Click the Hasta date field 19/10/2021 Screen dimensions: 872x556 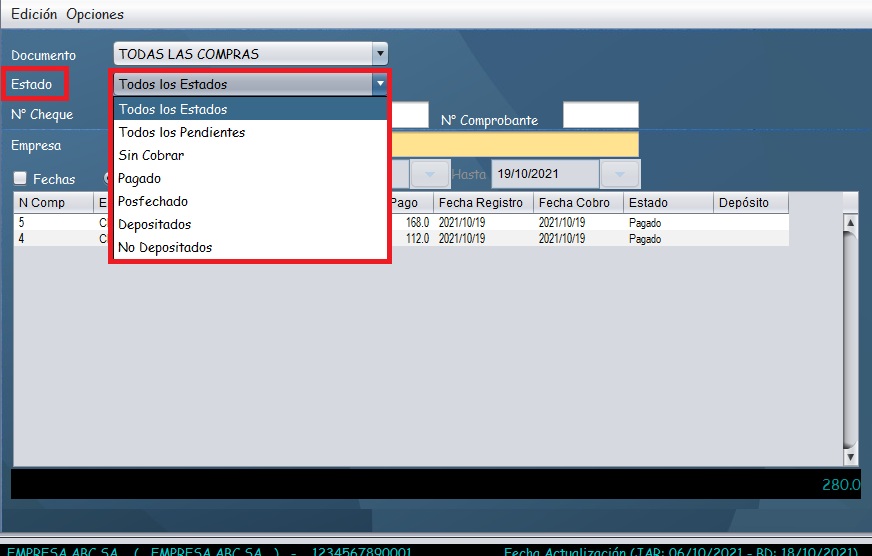(545, 174)
